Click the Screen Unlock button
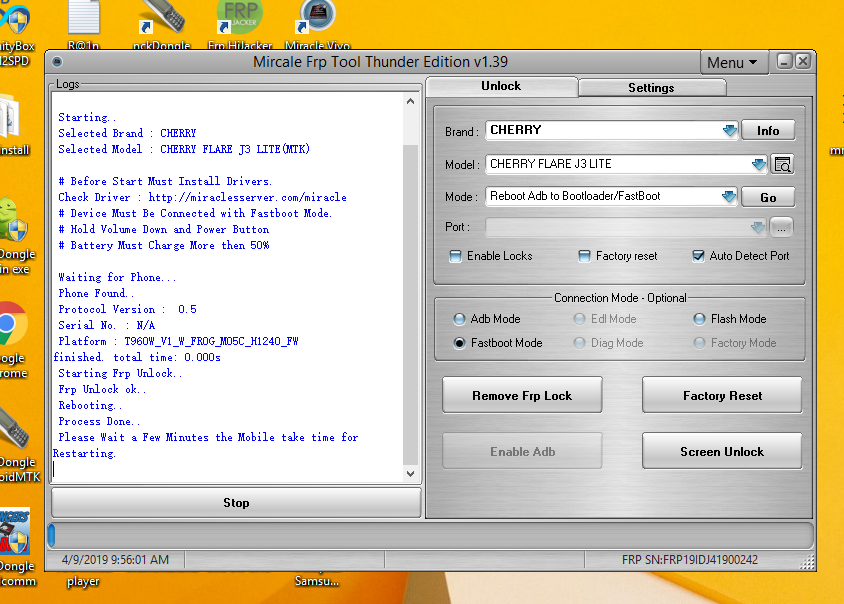Screen dimensions: 844x604 point(722,452)
